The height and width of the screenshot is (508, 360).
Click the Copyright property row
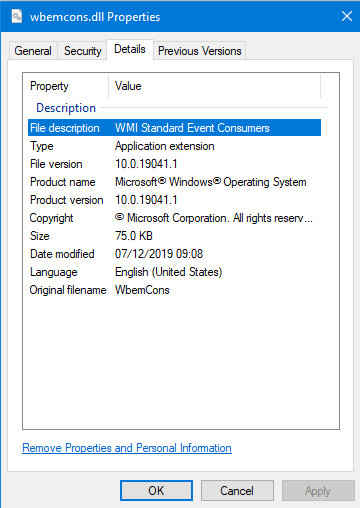(174, 218)
